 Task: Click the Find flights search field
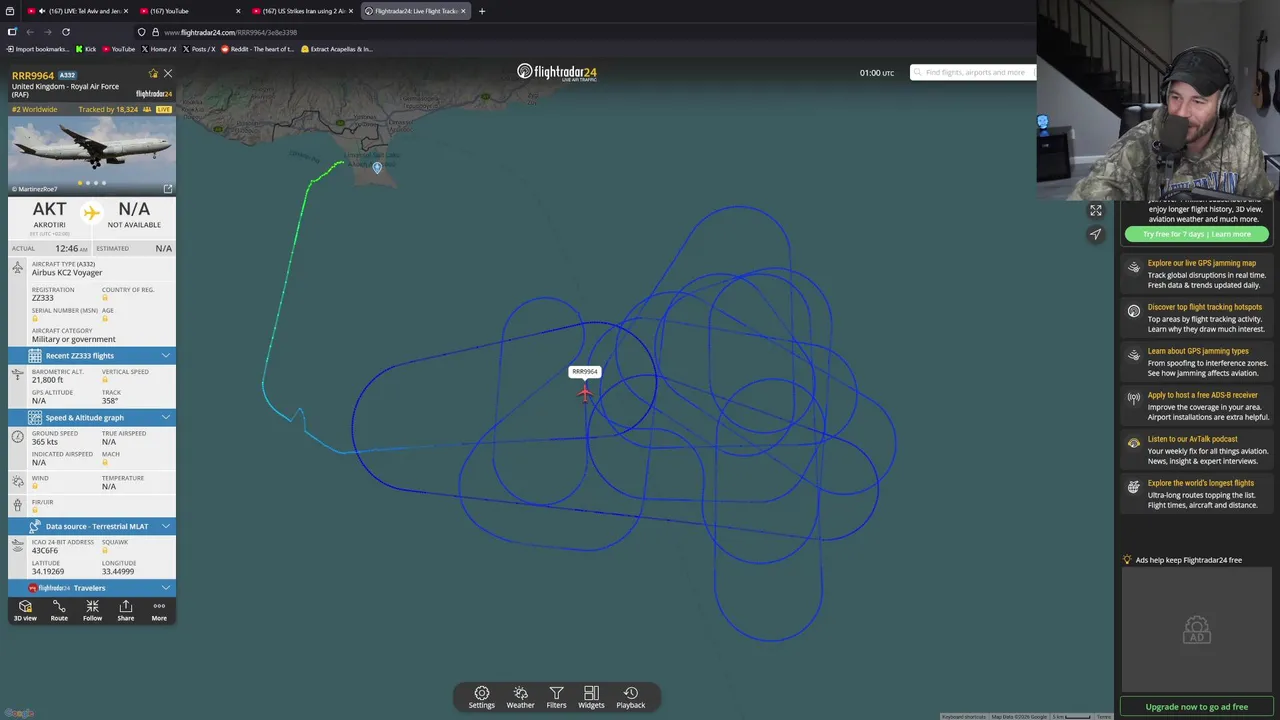(x=973, y=72)
